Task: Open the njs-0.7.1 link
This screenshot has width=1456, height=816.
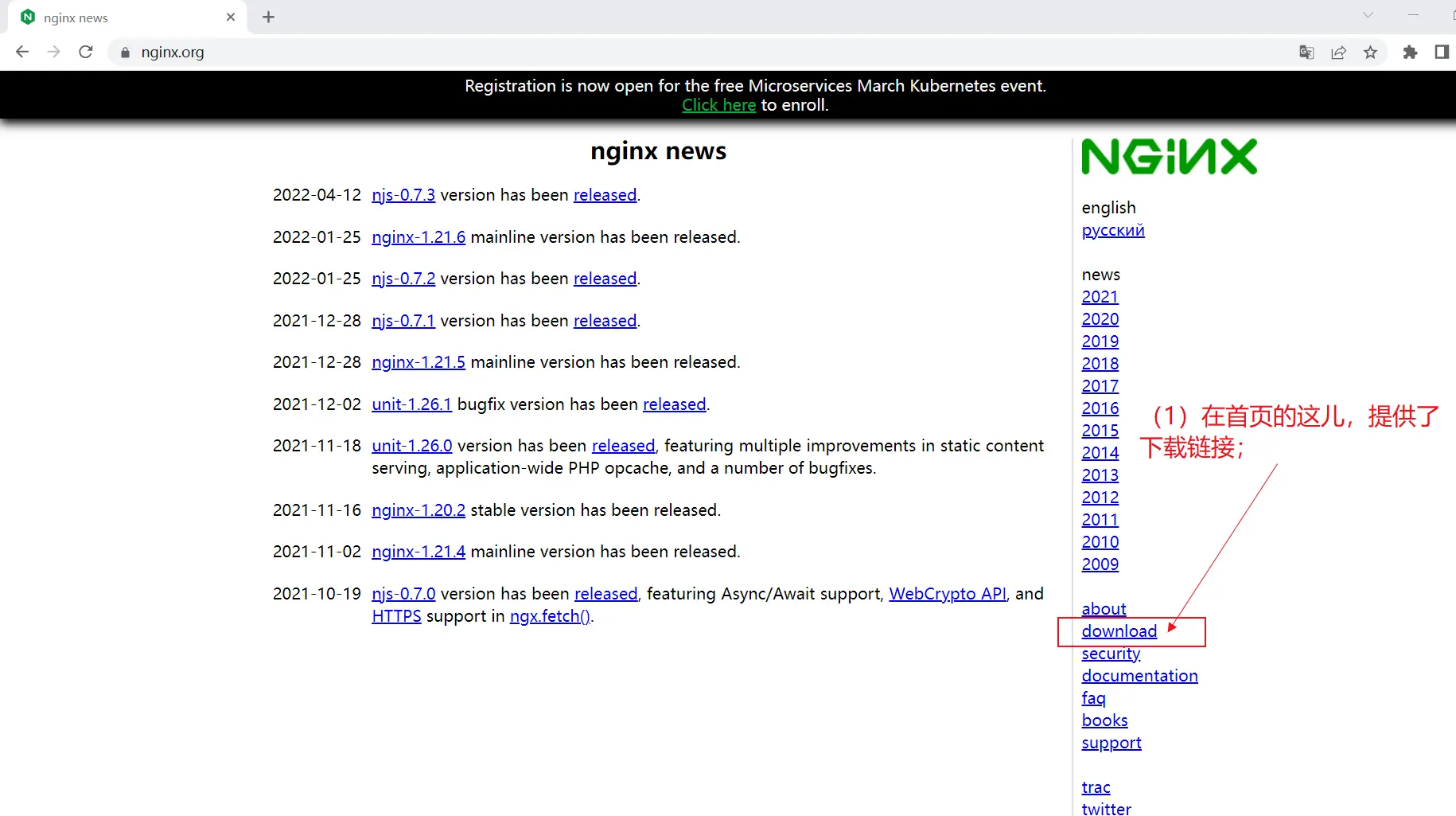Action: (403, 321)
